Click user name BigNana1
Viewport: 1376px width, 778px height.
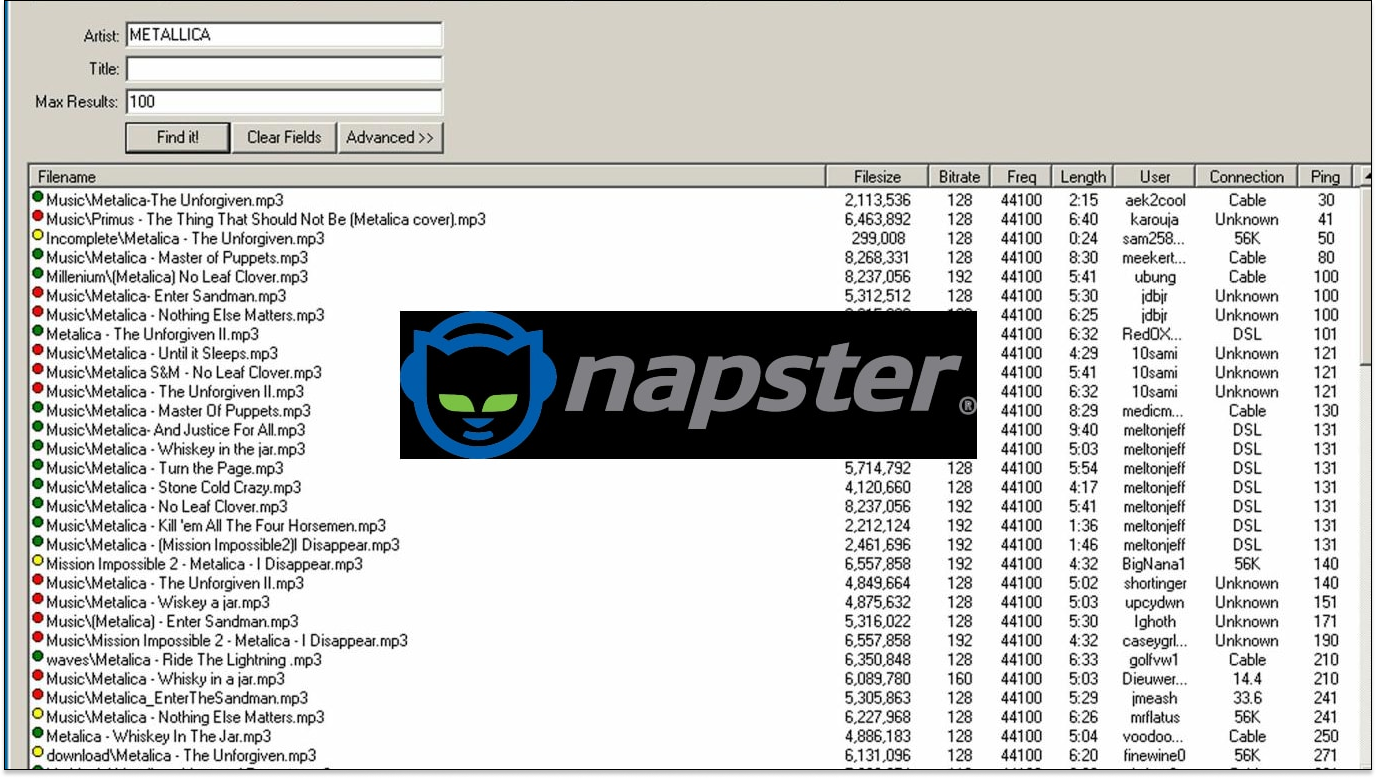point(1154,564)
